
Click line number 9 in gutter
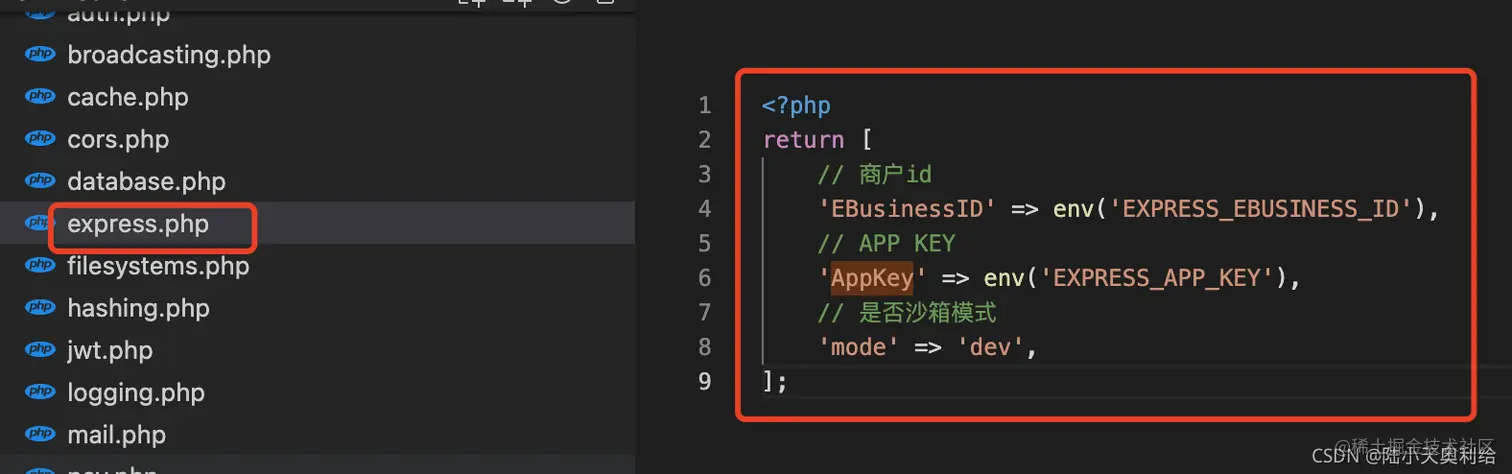tap(705, 381)
